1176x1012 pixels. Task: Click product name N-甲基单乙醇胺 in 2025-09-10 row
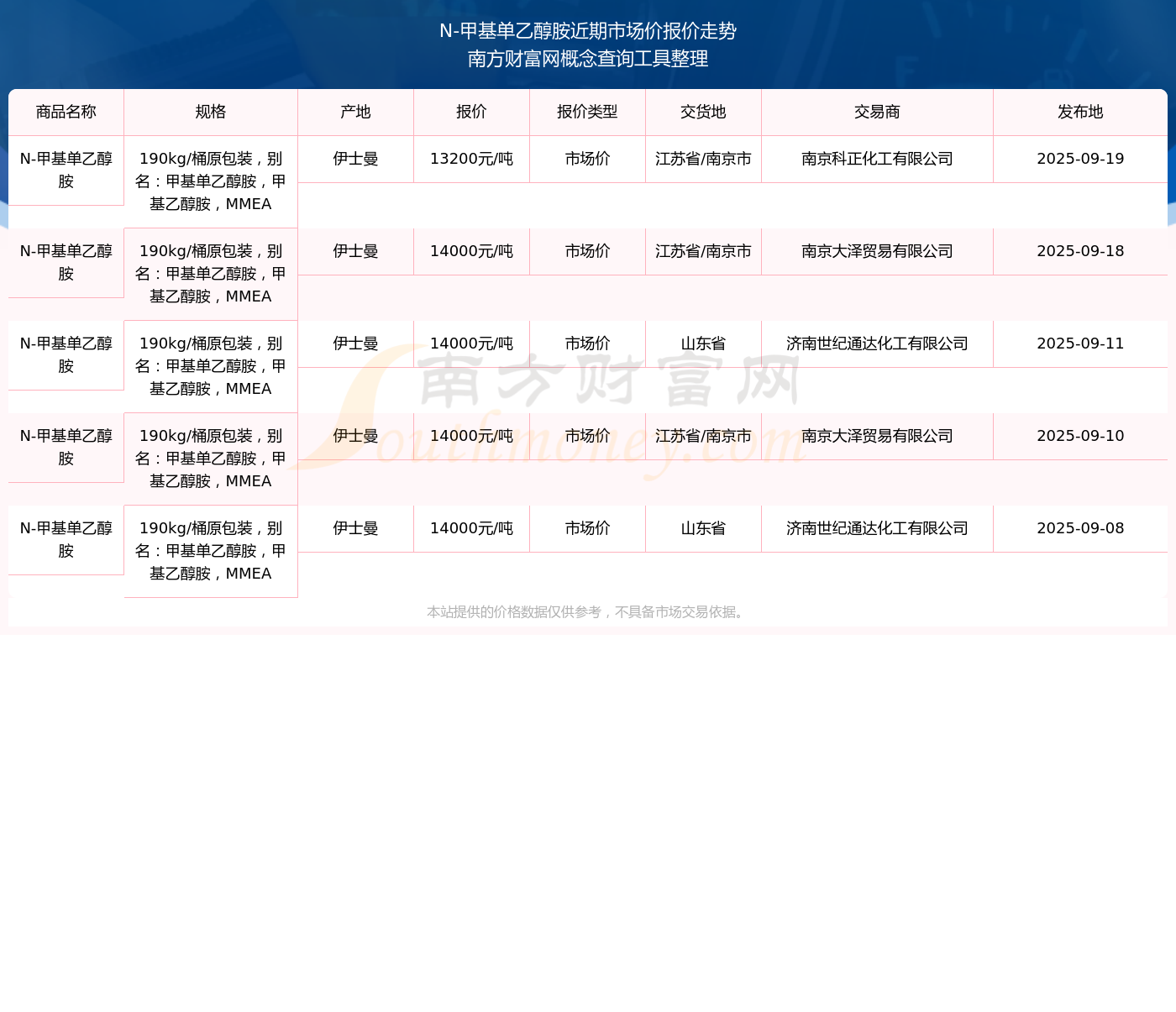click(x=66, y=448)
